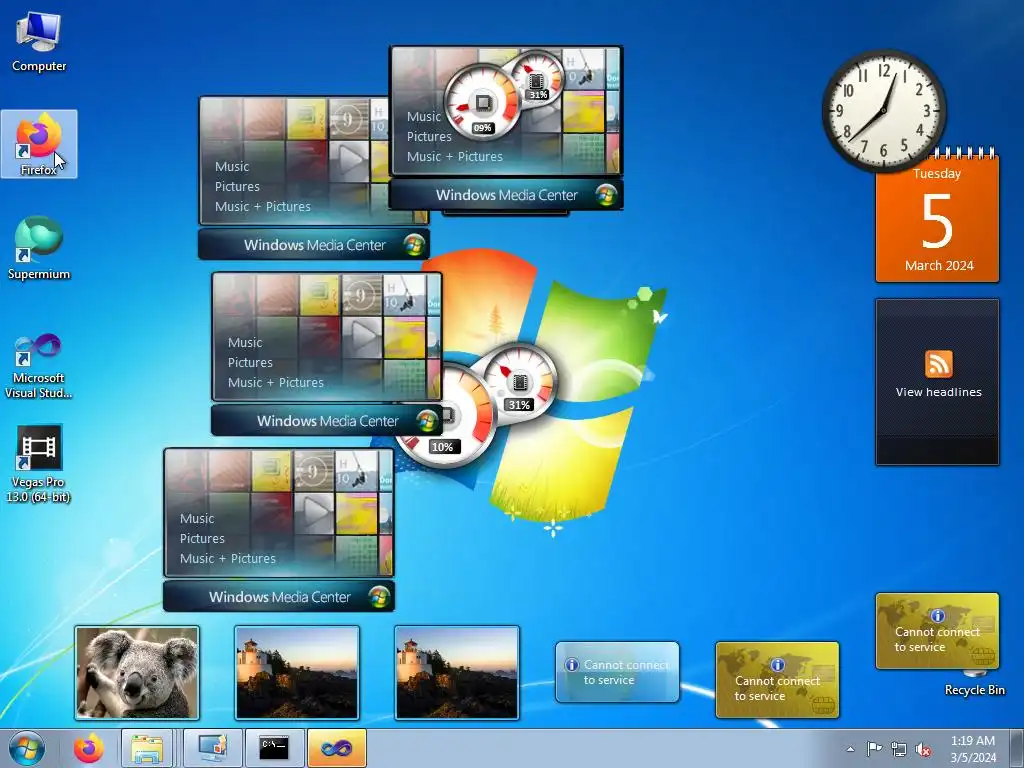This screenshot has height=768, width=1024.
Task: Choose Music + Pictures in gadget overlapping 10% dial
Action: [276, 383]
